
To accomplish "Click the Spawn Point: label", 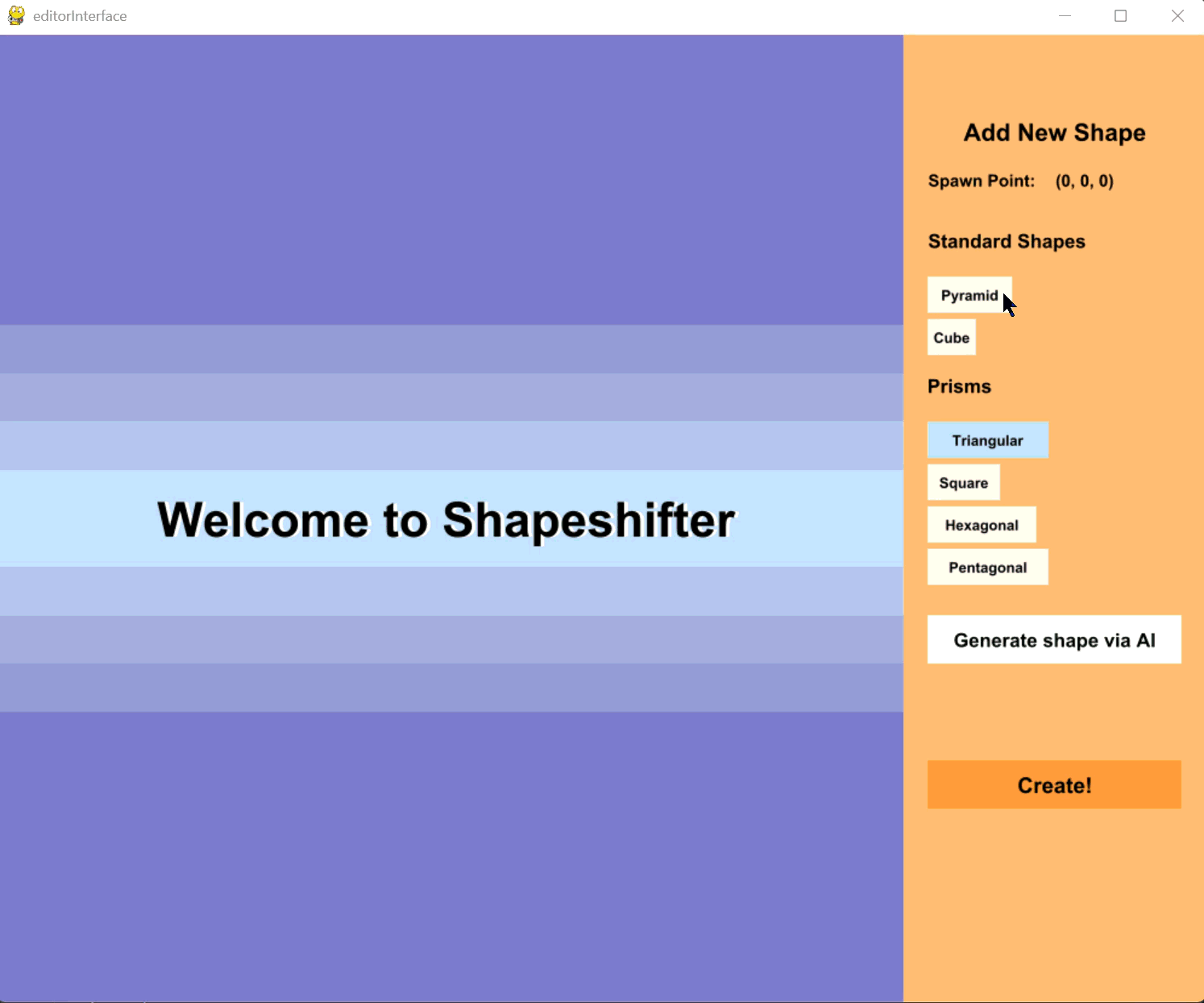I will coord(982,181).
